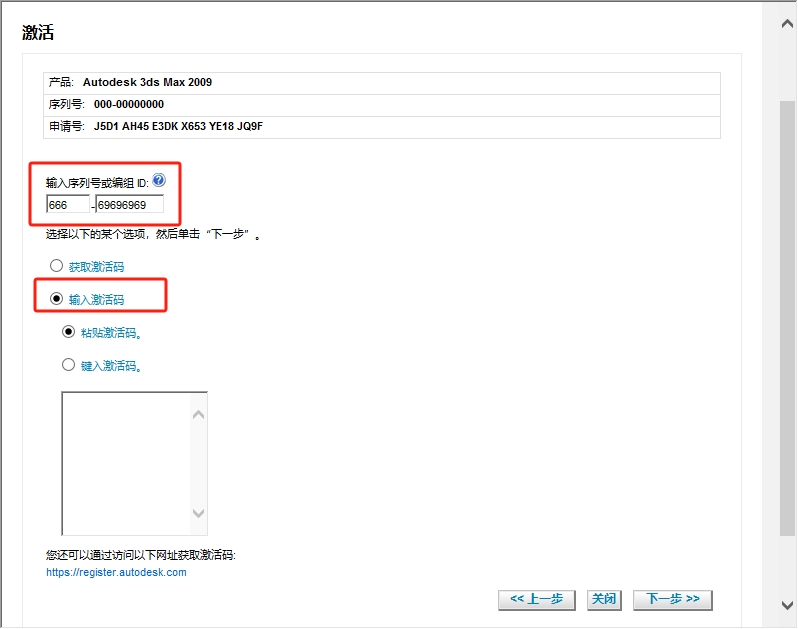Go back with the 上一步 button
Screen dimensions: 798x629
coord(536,599)
